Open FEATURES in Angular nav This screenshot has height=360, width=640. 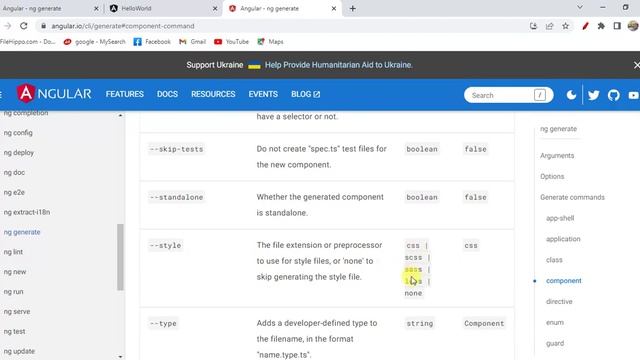click(124, 94)
